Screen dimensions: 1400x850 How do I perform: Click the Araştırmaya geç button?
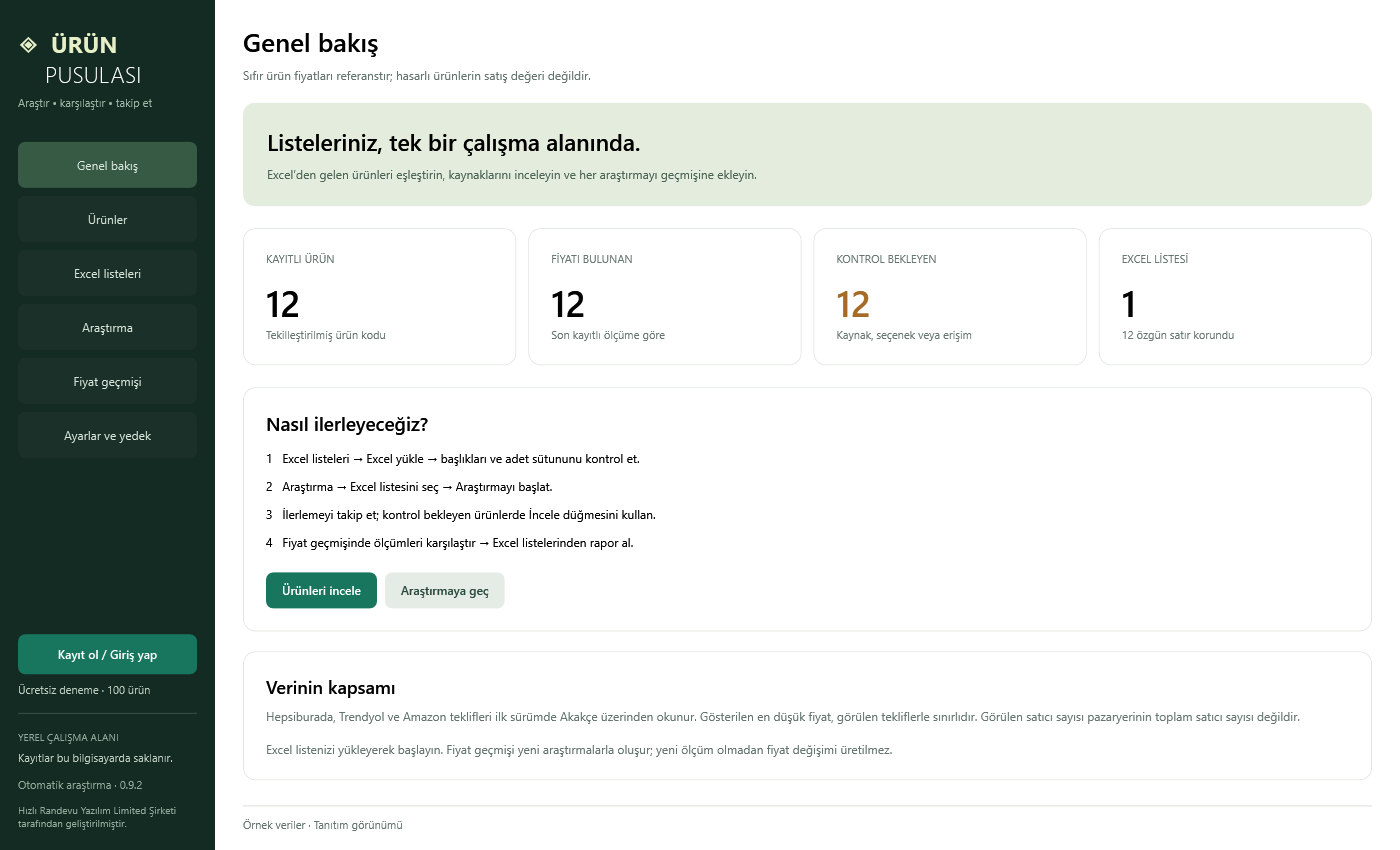click(445, 590)
